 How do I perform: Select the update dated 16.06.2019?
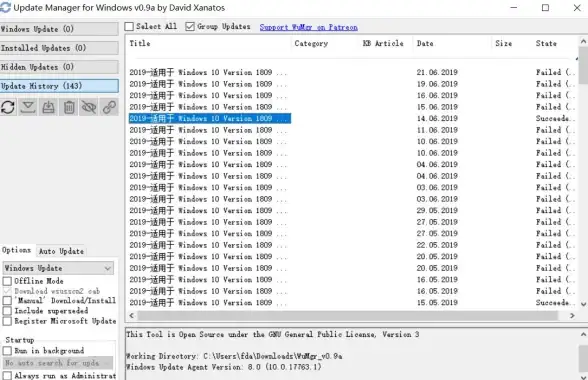(x=352, y=95)
